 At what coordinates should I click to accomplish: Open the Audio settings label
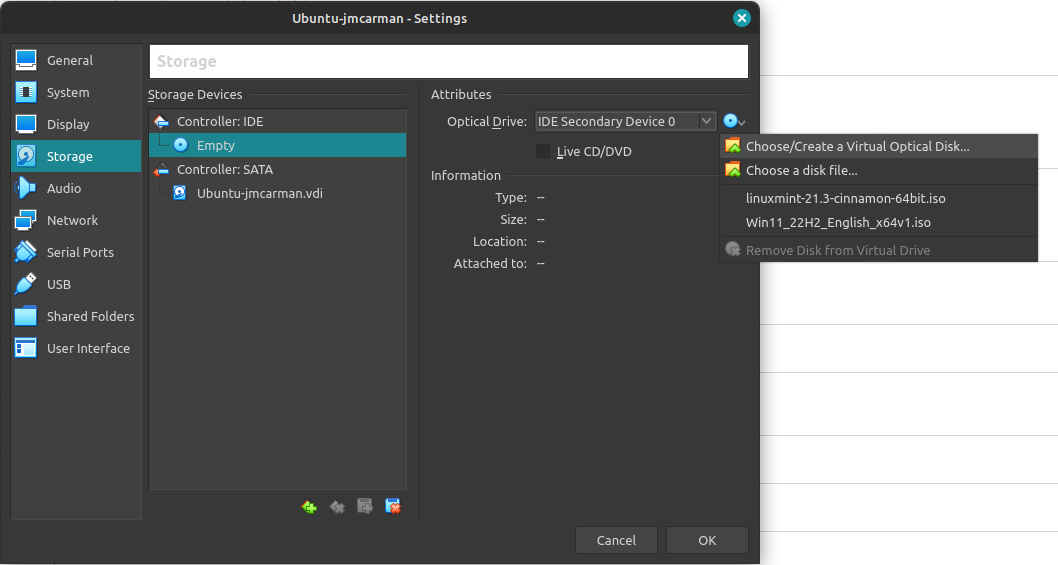[63, 188]
